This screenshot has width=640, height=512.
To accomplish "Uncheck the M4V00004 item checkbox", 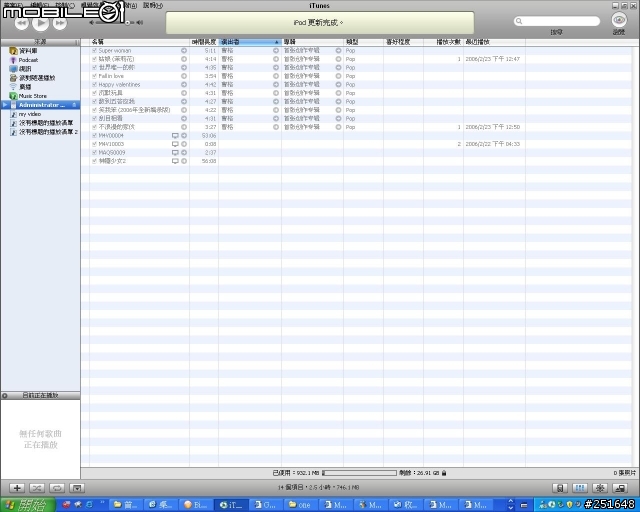I will 94,136.
